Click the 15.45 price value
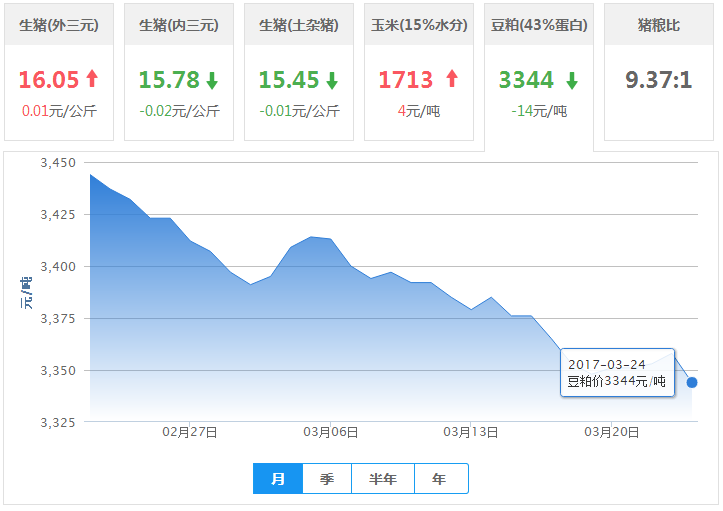Viewport: 723px width, 511px height. coord(289,80)
